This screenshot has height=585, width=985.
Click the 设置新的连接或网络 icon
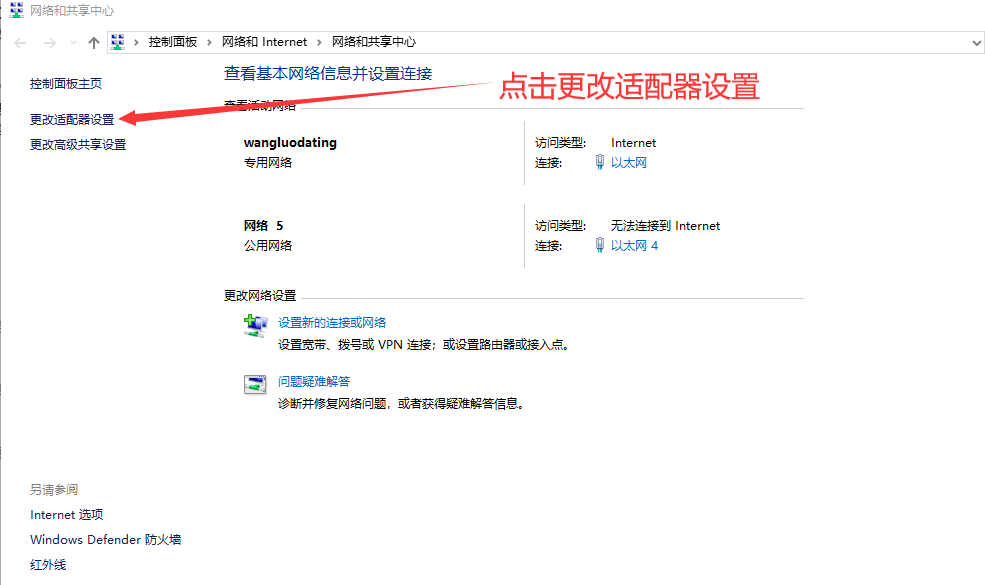[x=256, y=325]
